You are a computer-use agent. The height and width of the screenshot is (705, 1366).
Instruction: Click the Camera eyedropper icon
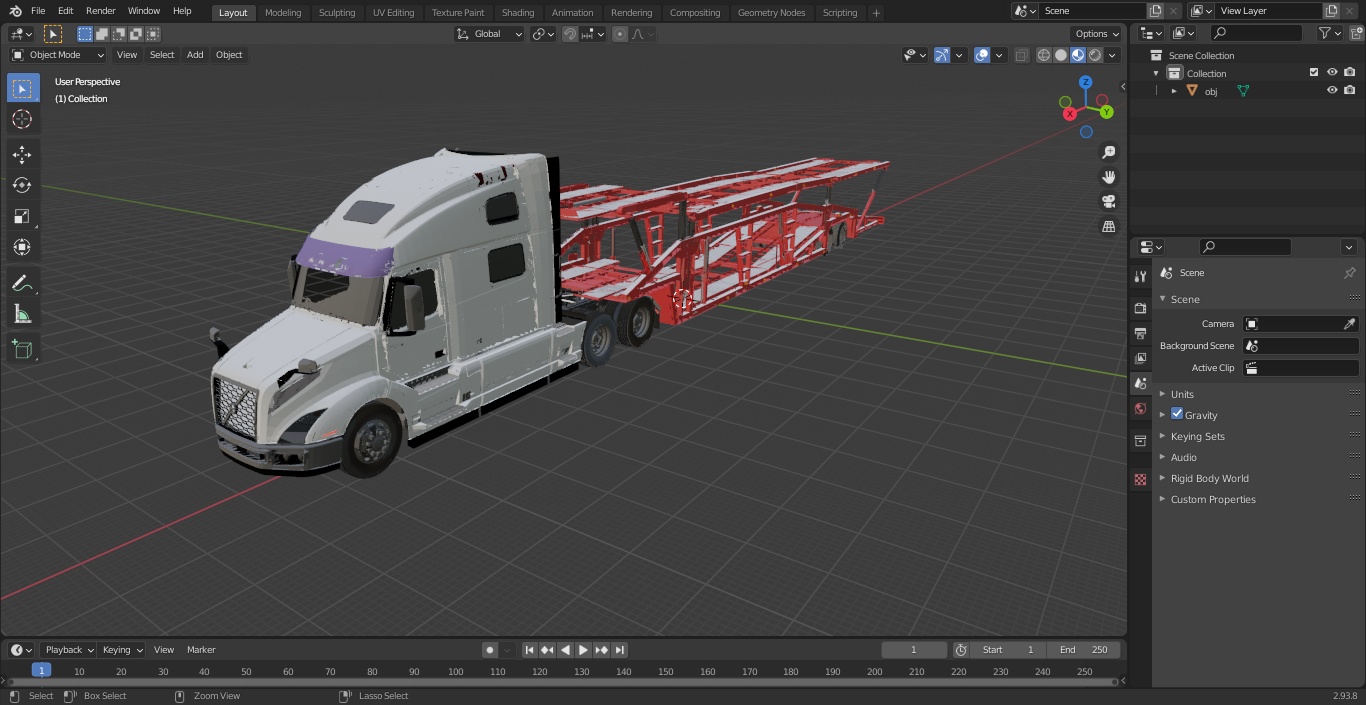point(1349,324)
